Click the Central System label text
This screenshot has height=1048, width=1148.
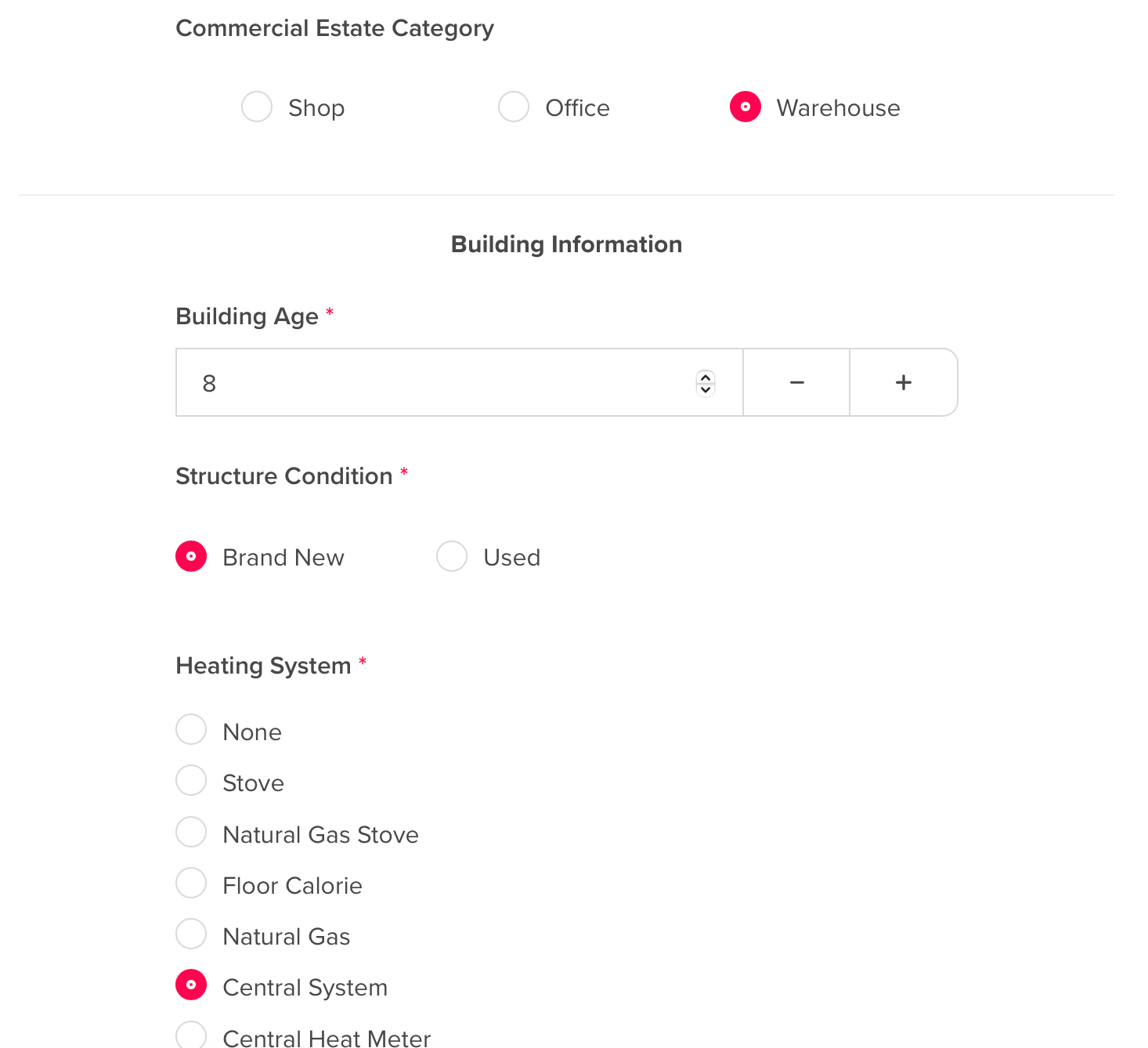click(305, 988)
